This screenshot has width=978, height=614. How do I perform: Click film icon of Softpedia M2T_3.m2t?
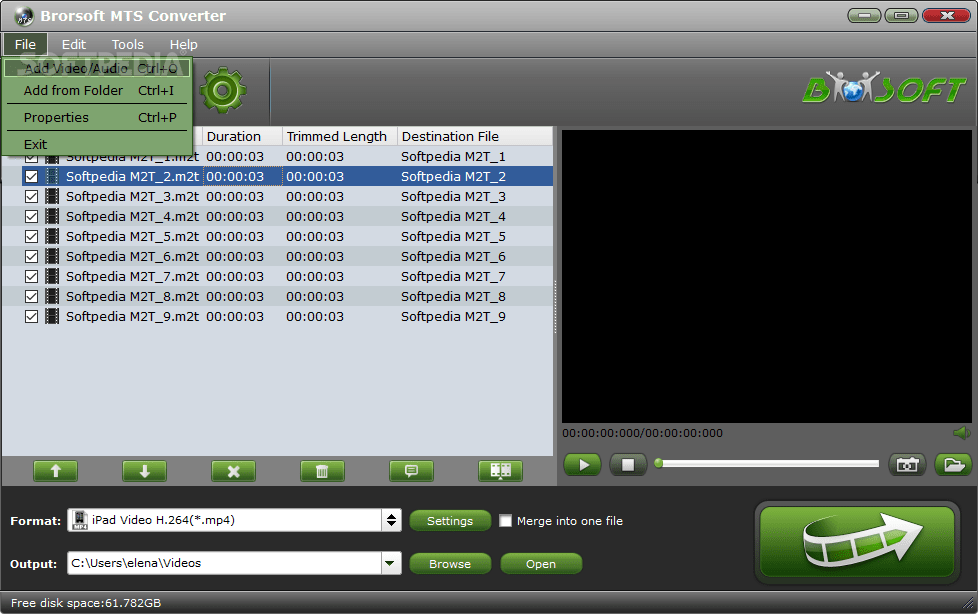53,197
